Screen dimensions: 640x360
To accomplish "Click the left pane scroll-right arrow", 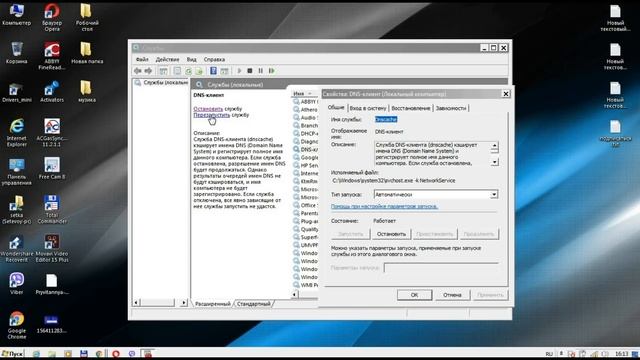I will 183,303.
